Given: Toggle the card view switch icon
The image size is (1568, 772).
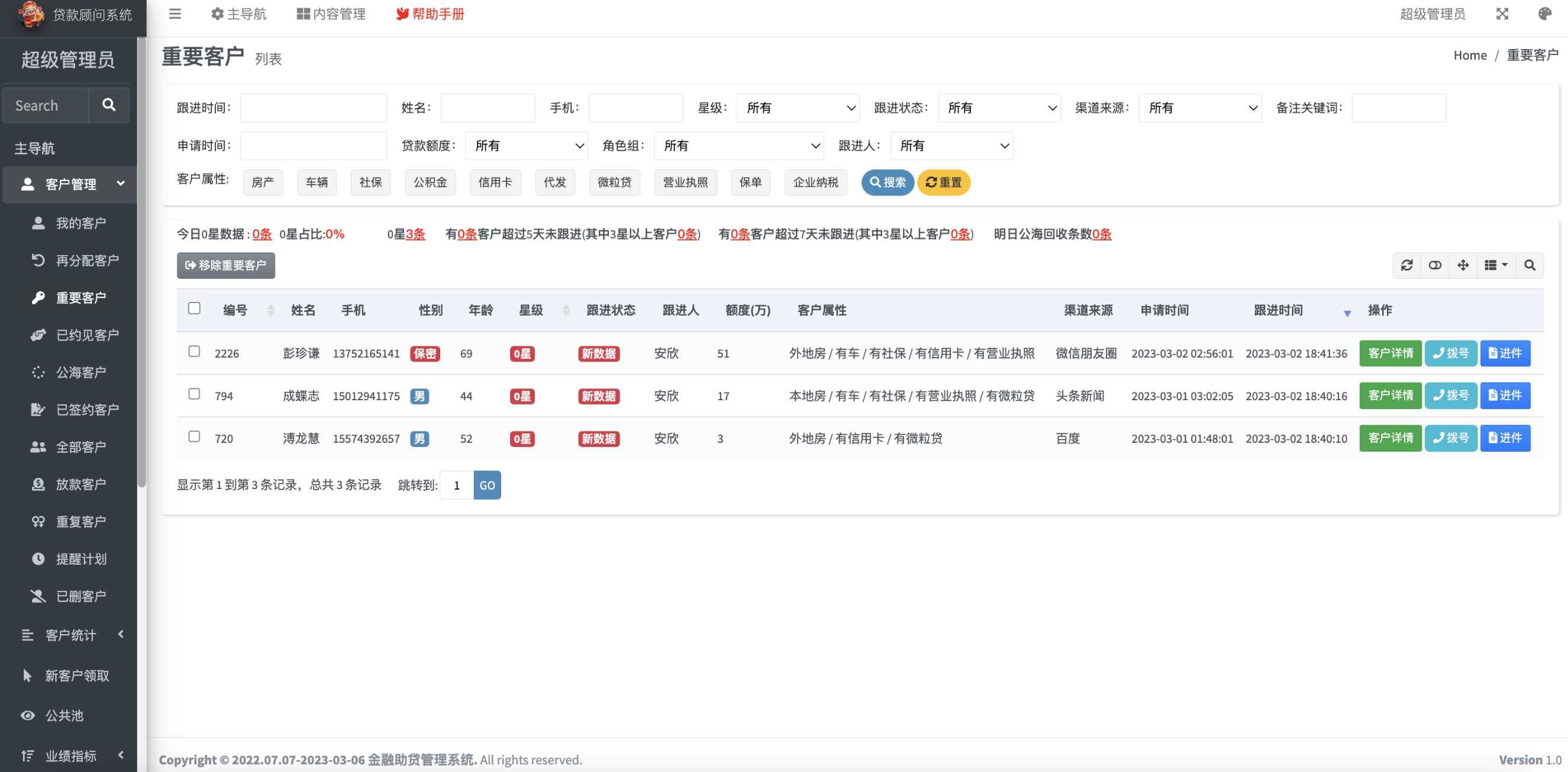Looking at the screenshot, I should click(x=1435, y=265).
